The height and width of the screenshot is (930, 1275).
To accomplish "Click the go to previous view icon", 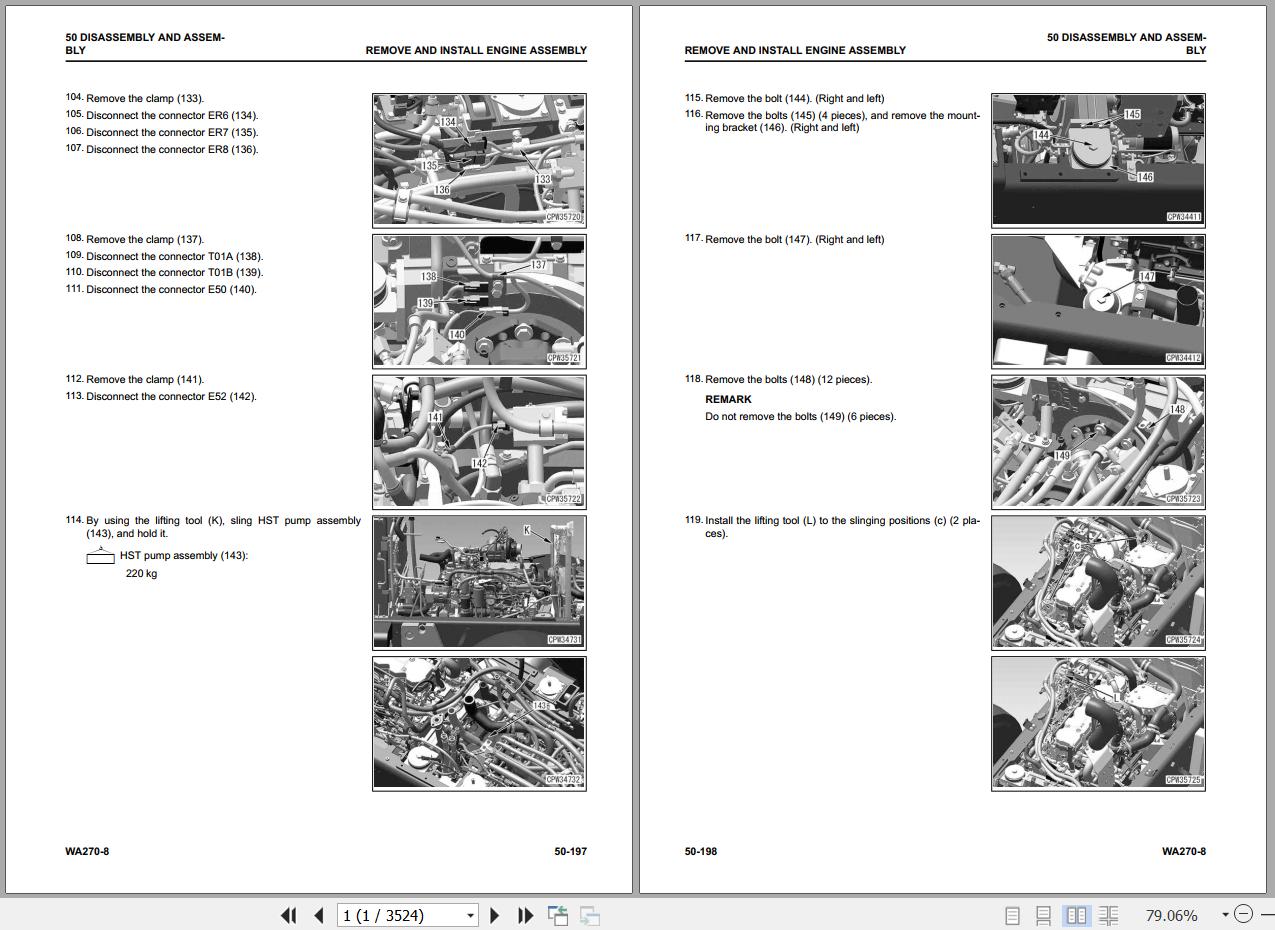I will [558, 915].
